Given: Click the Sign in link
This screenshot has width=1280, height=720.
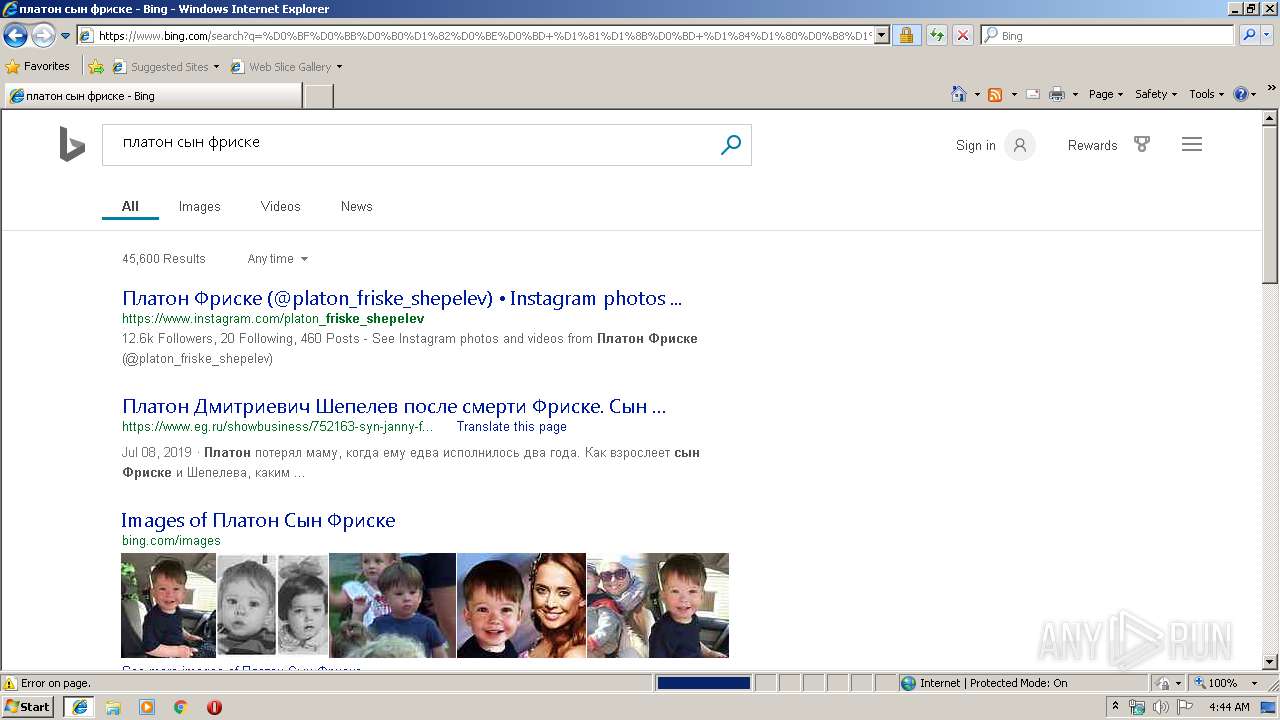Looking at the screenshot, I should click(x=975, y=146).
